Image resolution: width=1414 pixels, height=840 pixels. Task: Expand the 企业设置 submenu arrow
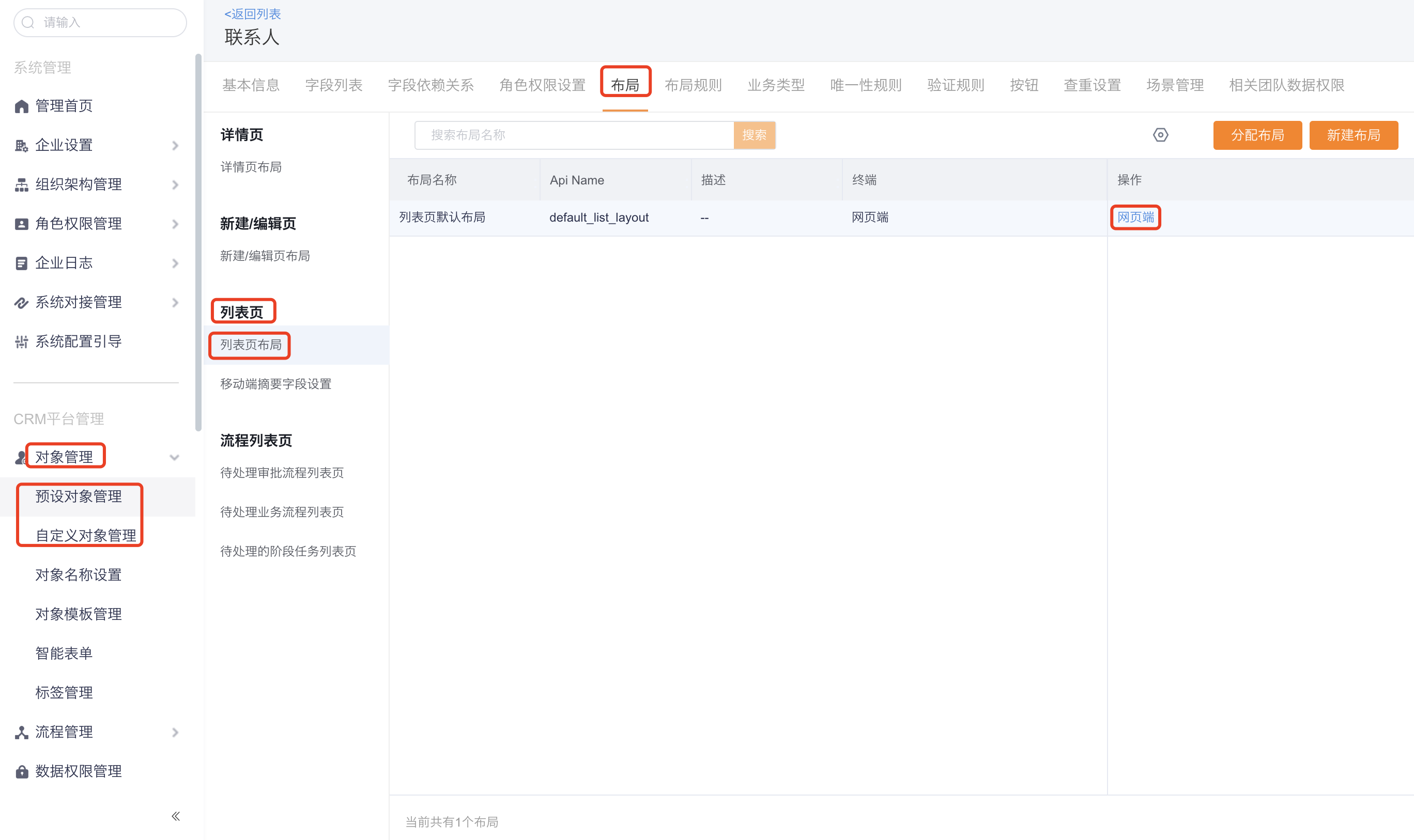175,146
